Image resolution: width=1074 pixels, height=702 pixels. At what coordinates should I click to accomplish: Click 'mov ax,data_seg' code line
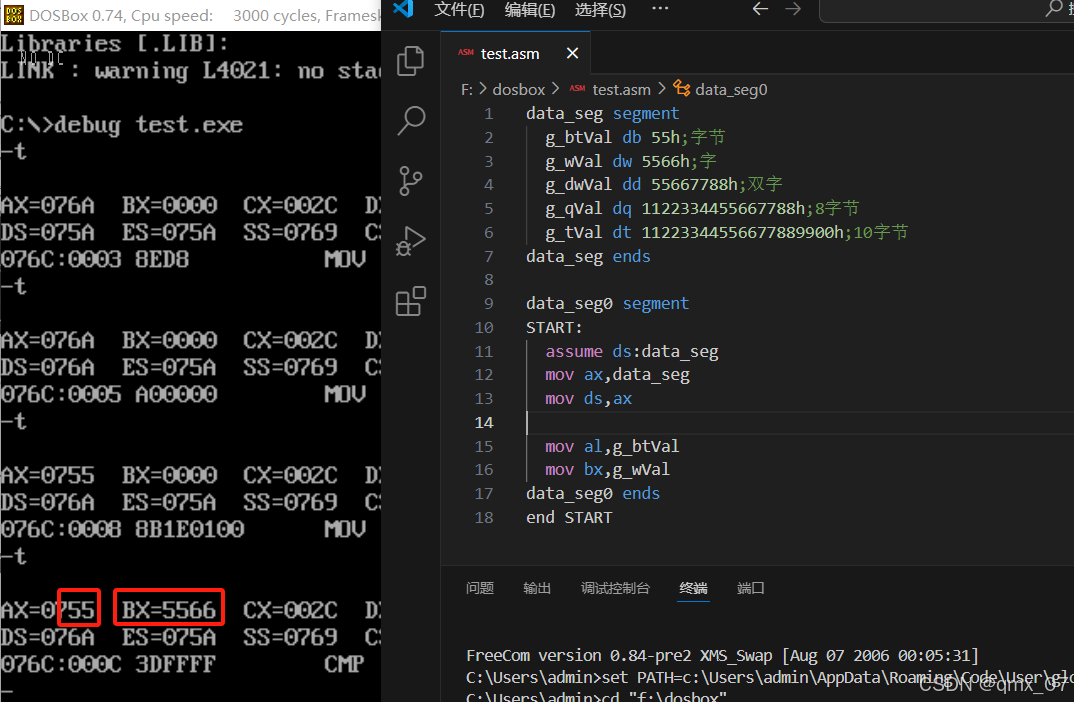pyautogui.click(x=617, y=375)
